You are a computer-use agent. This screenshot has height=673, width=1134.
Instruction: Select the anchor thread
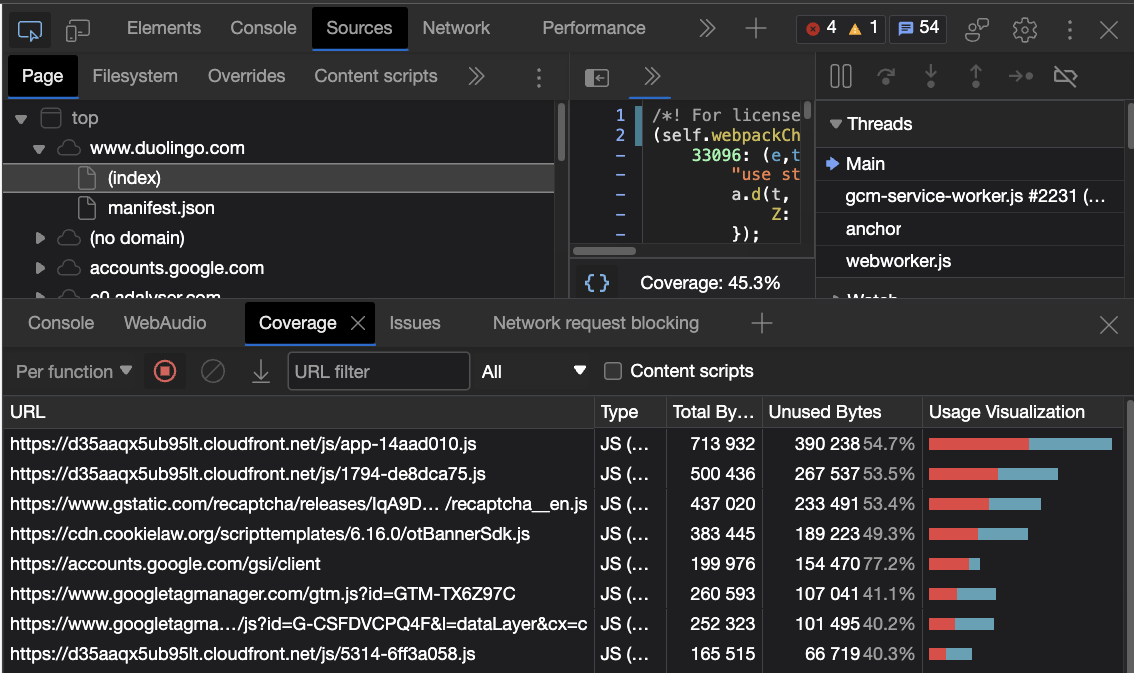click(x=970, y=229)
